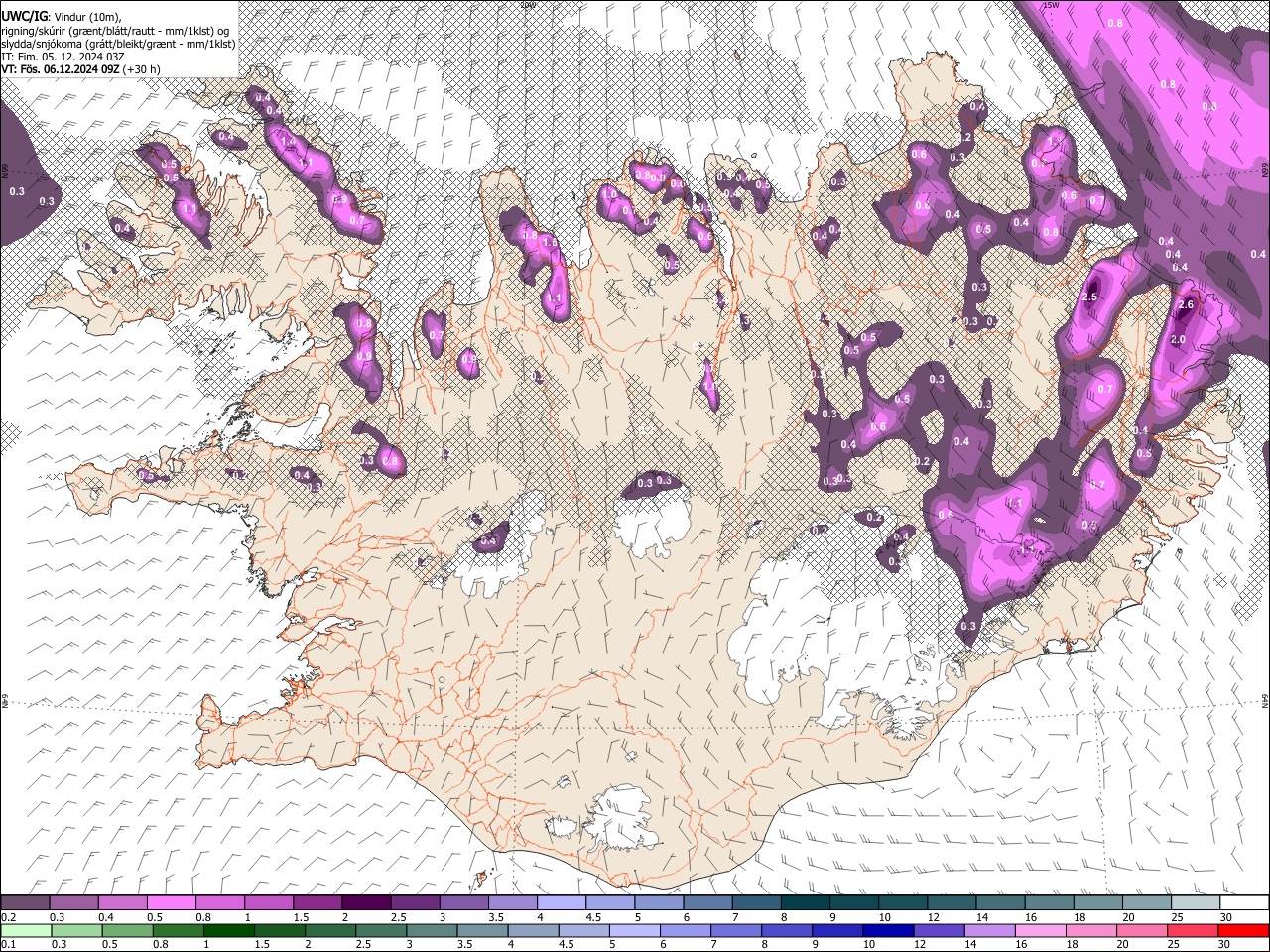Select the lavender upper swatch between 4 and 4.5
This screenshot has height=952, width=1270.
point(562,903)
